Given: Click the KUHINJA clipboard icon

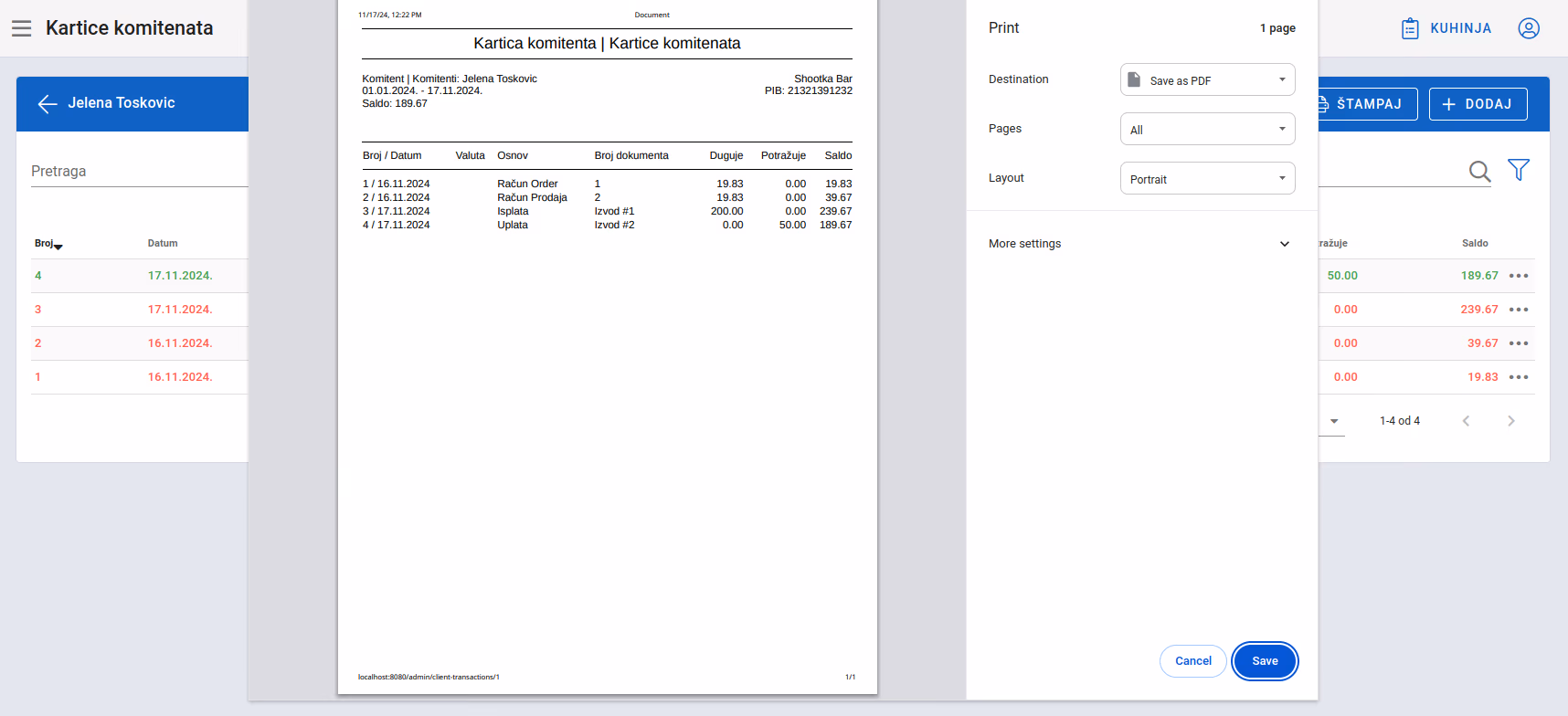Looking at the screenshot, I should (x=1410, y=28).
